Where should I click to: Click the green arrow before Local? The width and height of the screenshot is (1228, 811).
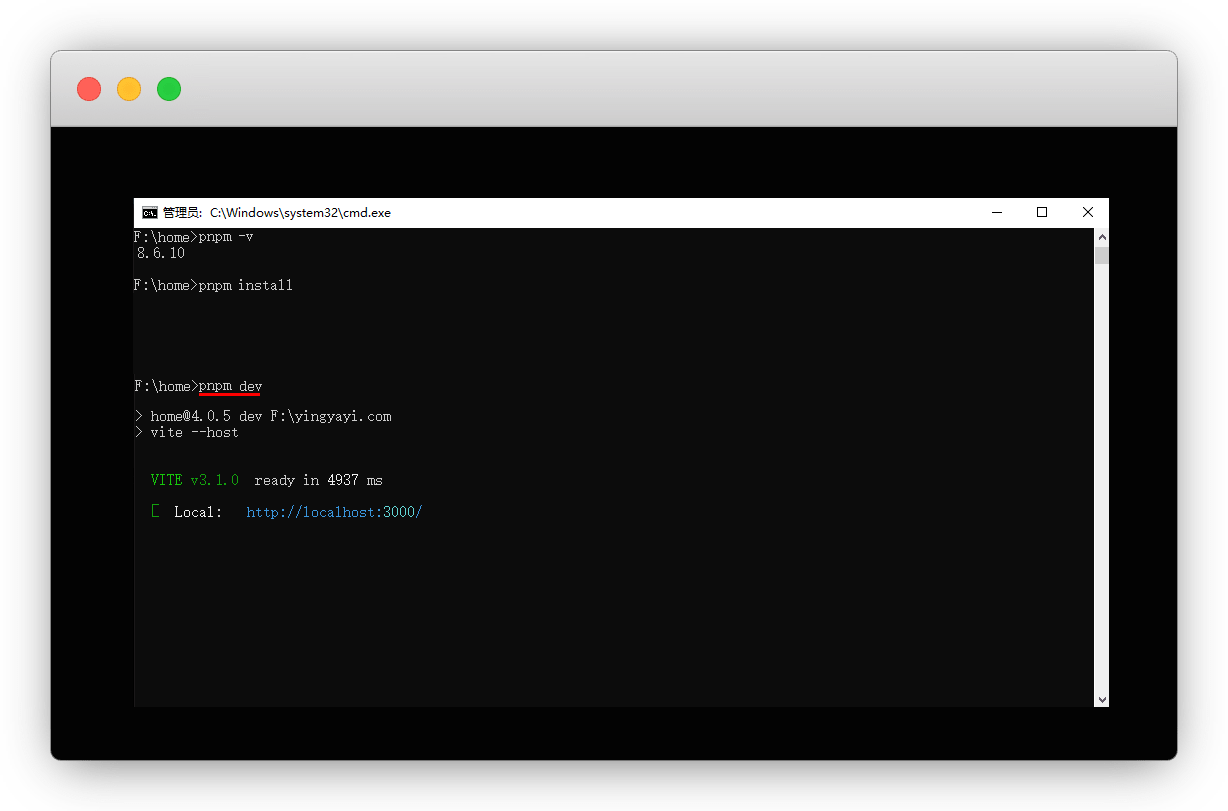tap(155, 512)
